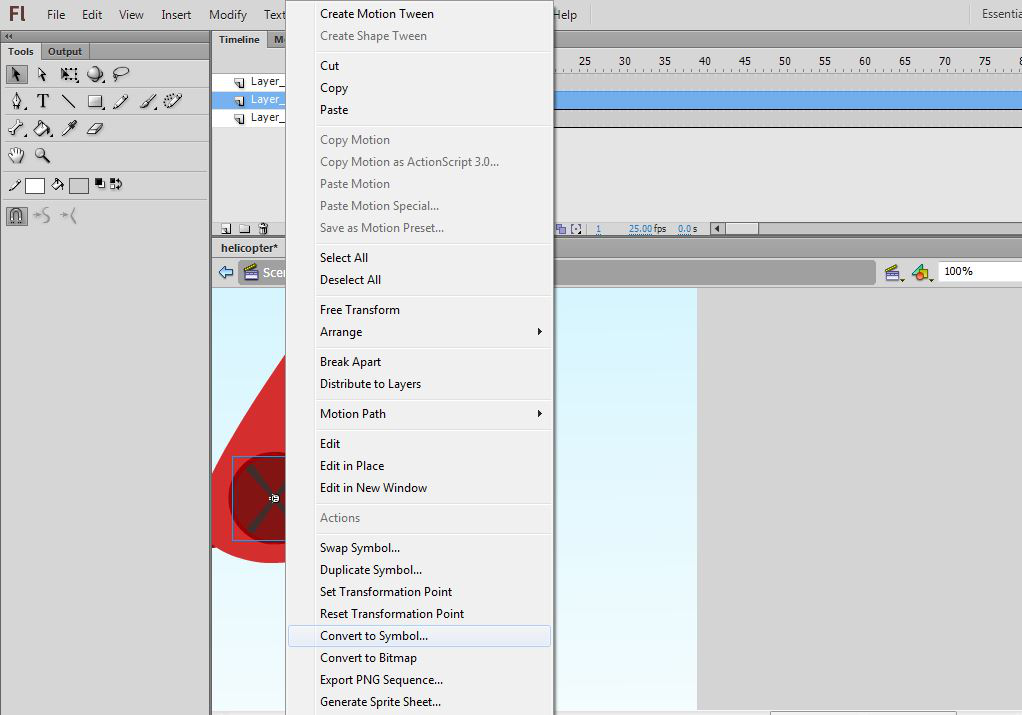Image resolution: width=1022 pixels, height=715 pixels.
Task: Delete layer using trash icon
Action: [263, 229]
